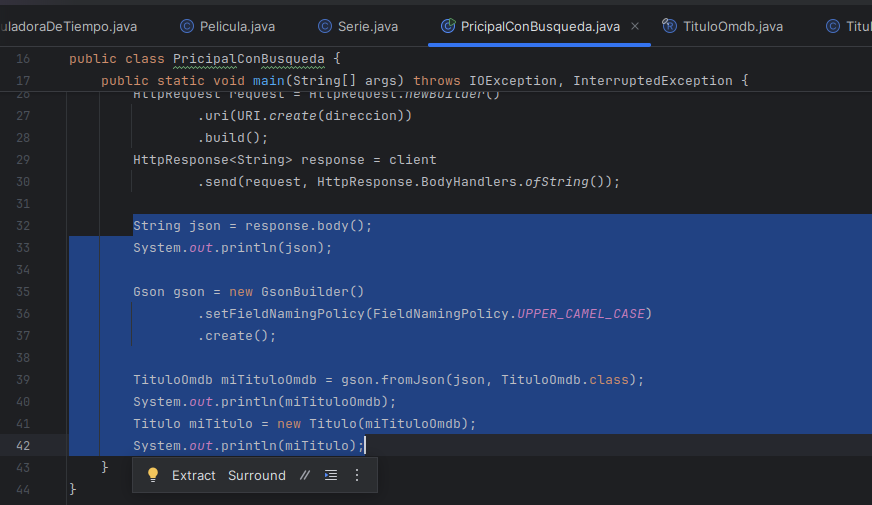
Task: Click 'new Titulo(miTituloOmdb)' on line 41
Action: pyautogui.click(x=373, y=424)
